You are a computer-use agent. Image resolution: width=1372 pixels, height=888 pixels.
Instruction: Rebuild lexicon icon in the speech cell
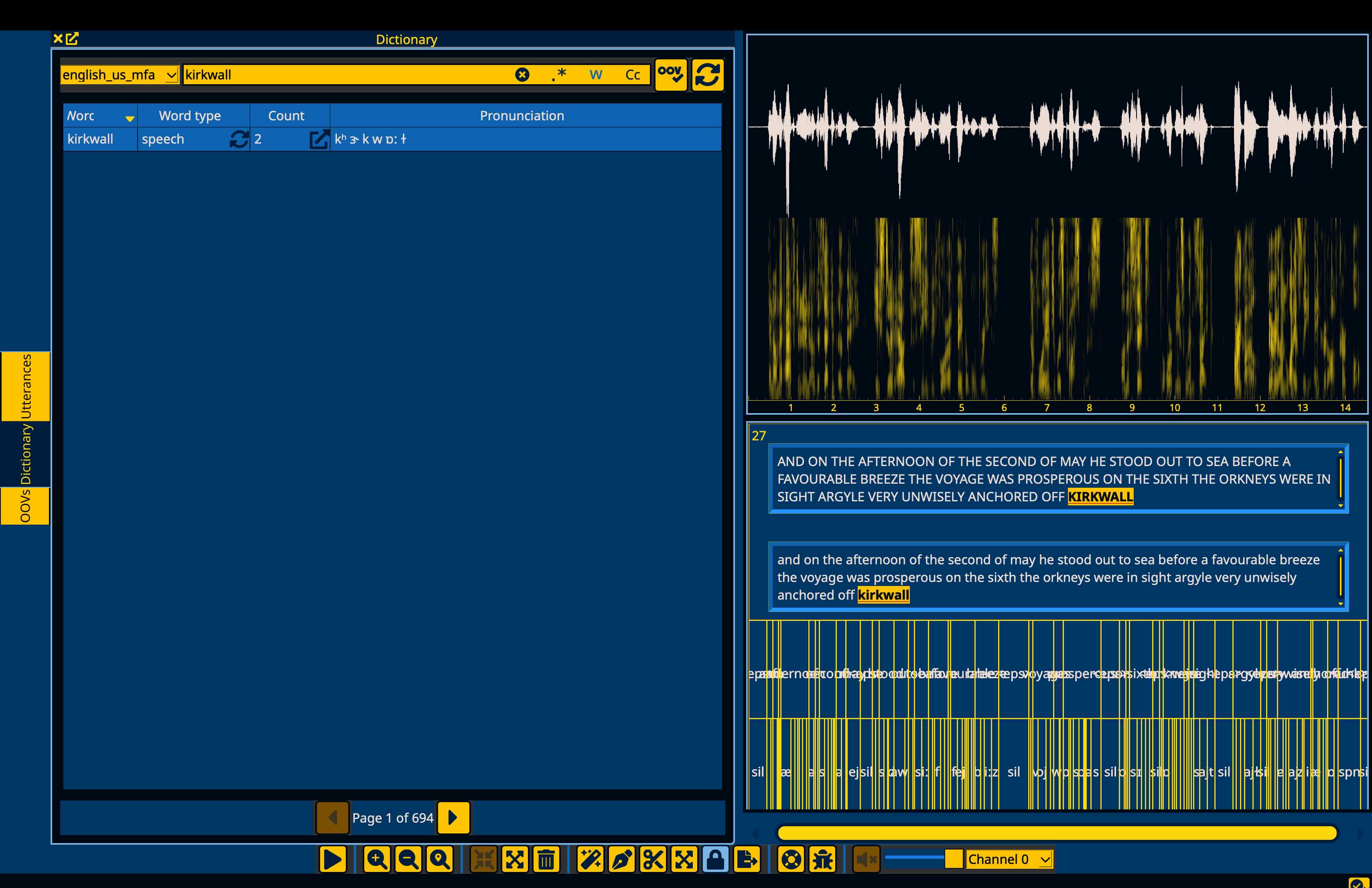point(239,139)
